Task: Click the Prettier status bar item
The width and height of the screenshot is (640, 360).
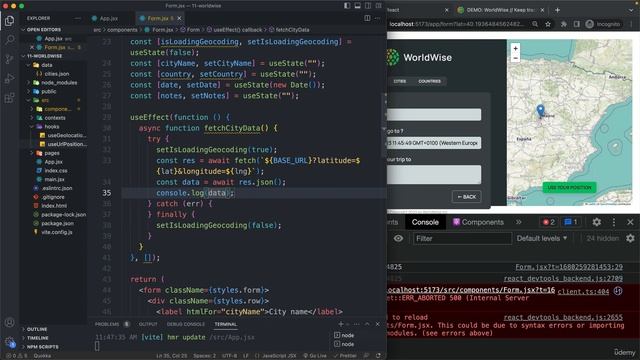Action: 345,356
